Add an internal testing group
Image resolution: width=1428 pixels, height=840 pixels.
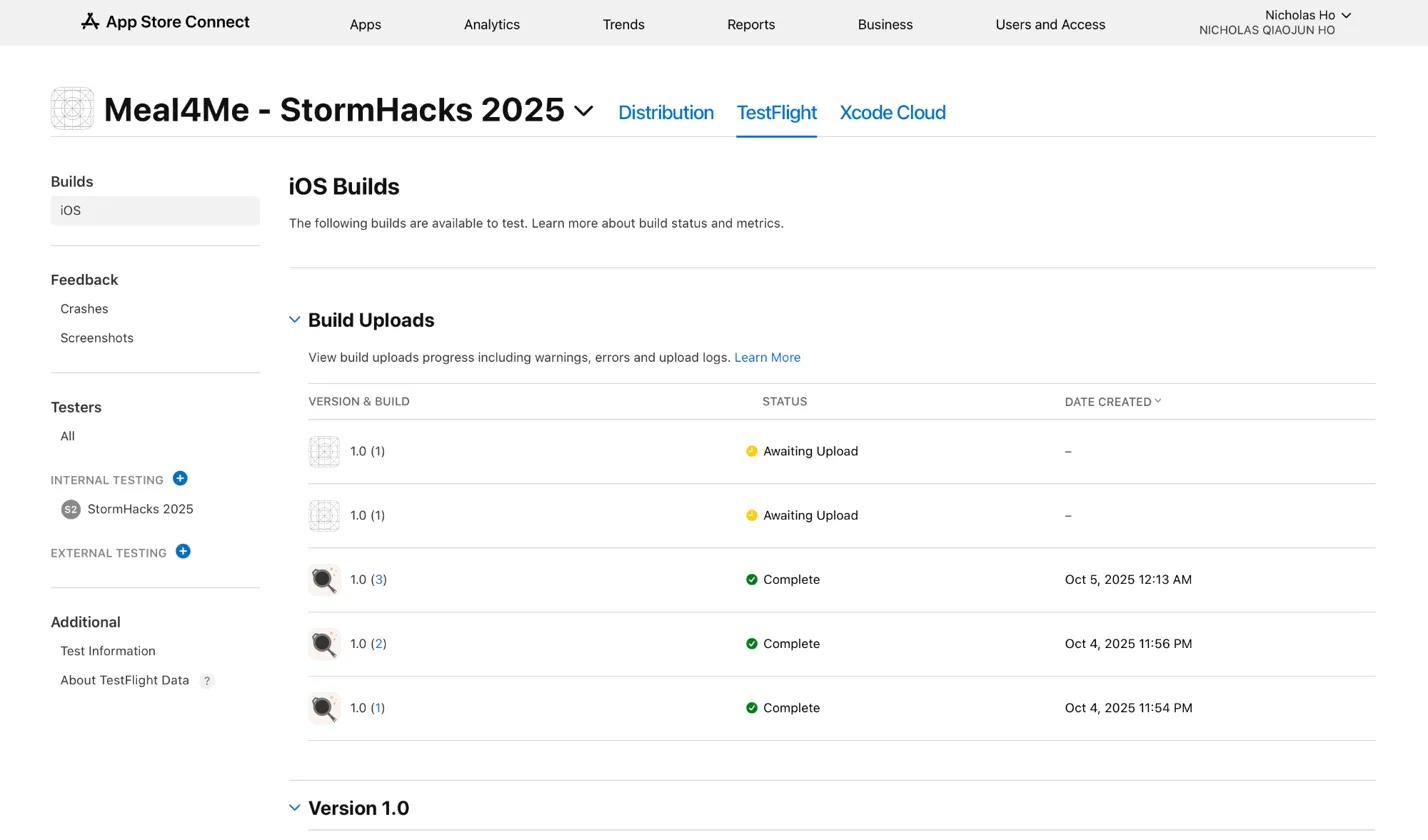pyautogui.click(x=180, y=479)
